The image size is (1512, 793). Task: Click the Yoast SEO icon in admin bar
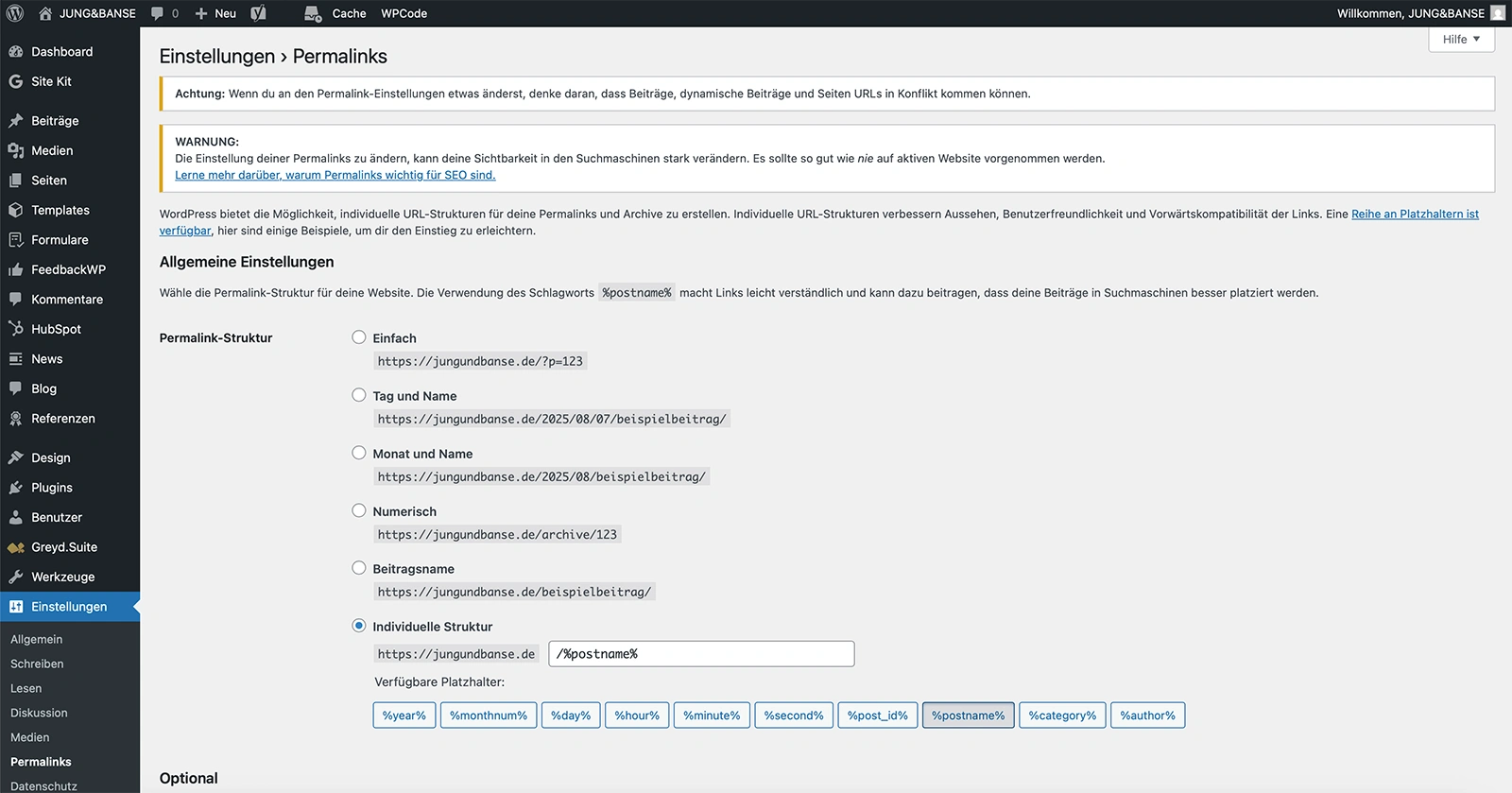point(258,13)
